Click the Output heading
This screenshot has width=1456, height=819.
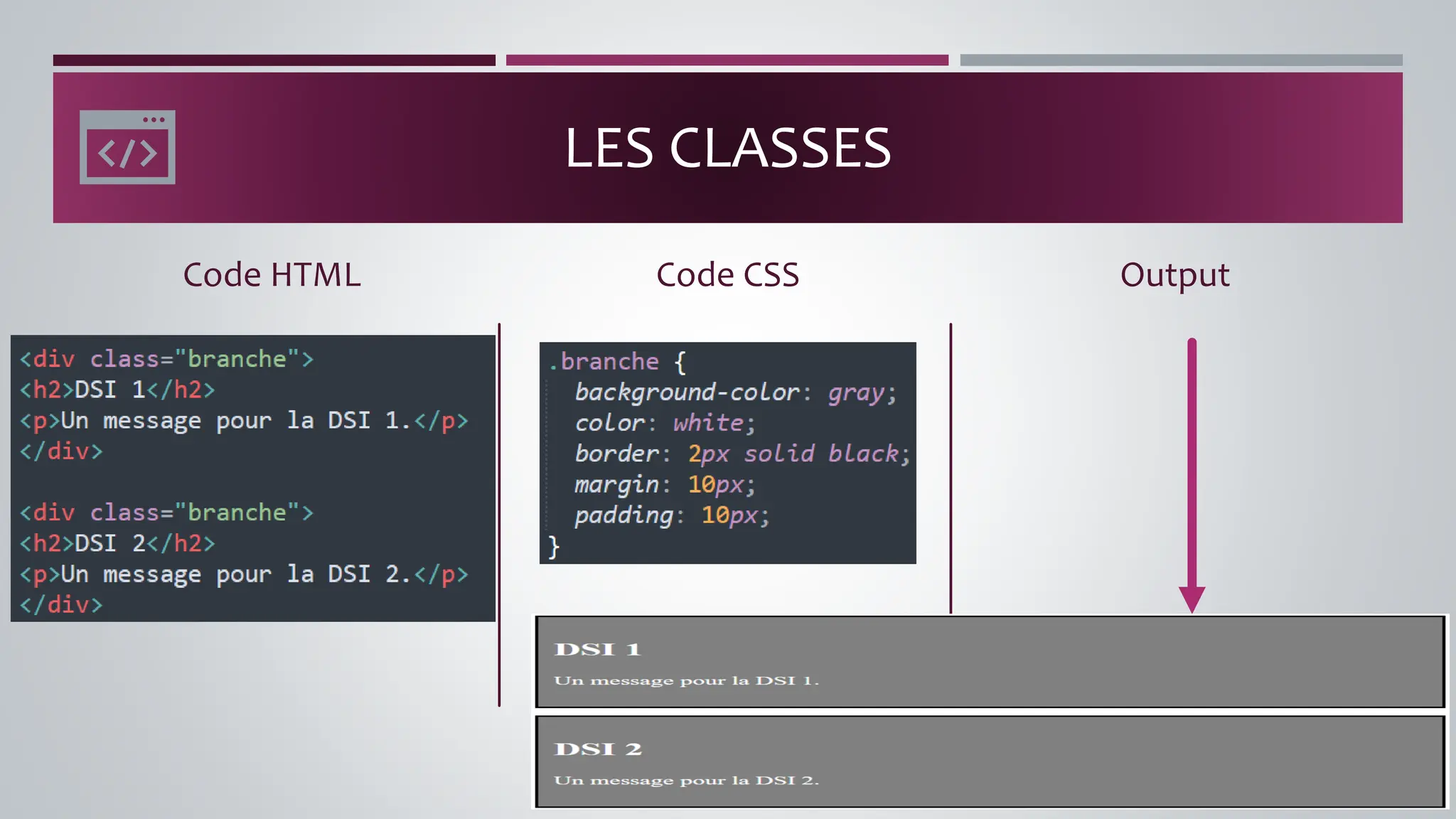(1174, 275)
